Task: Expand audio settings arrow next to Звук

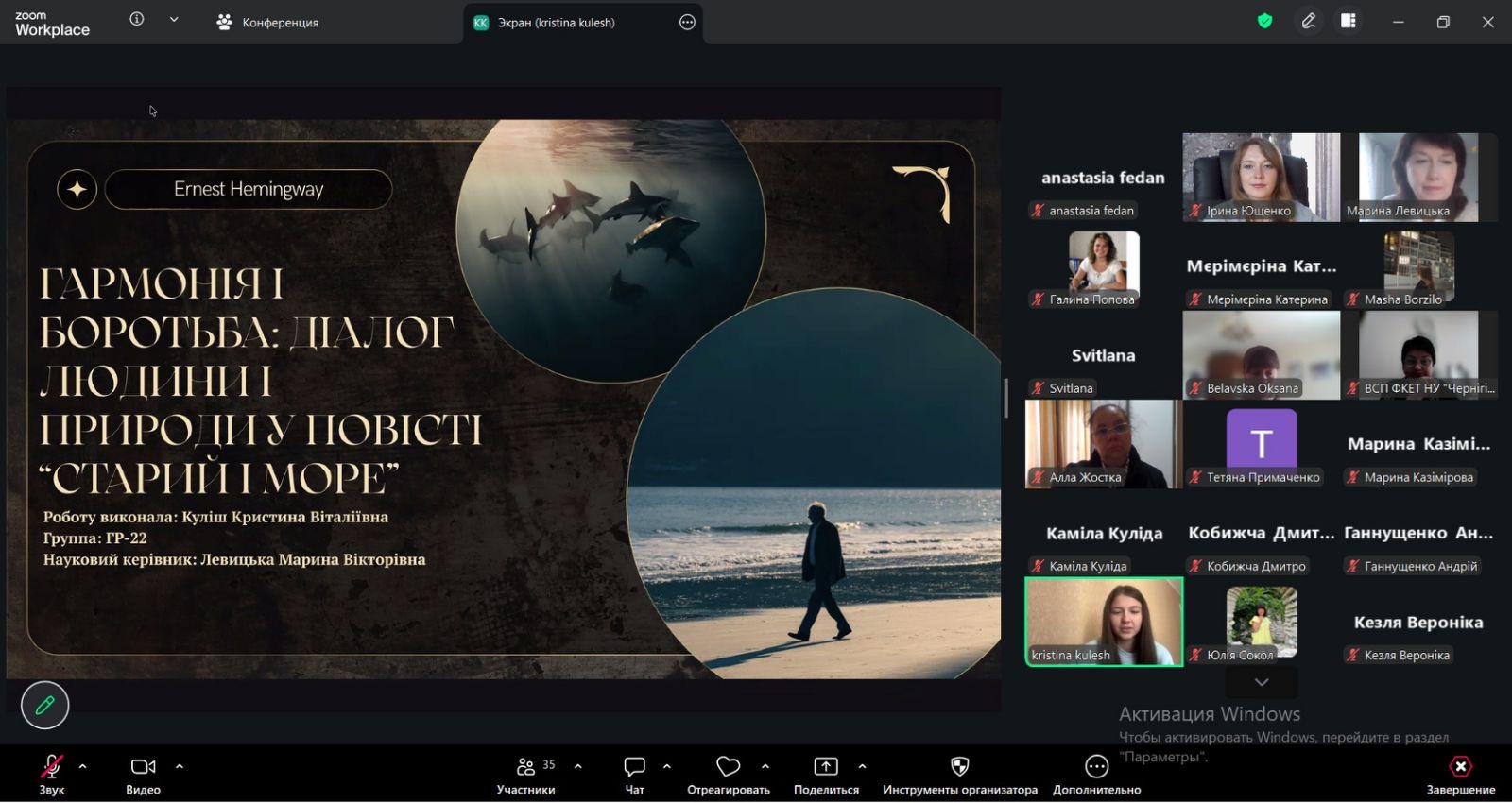Action: click(83, 766)
